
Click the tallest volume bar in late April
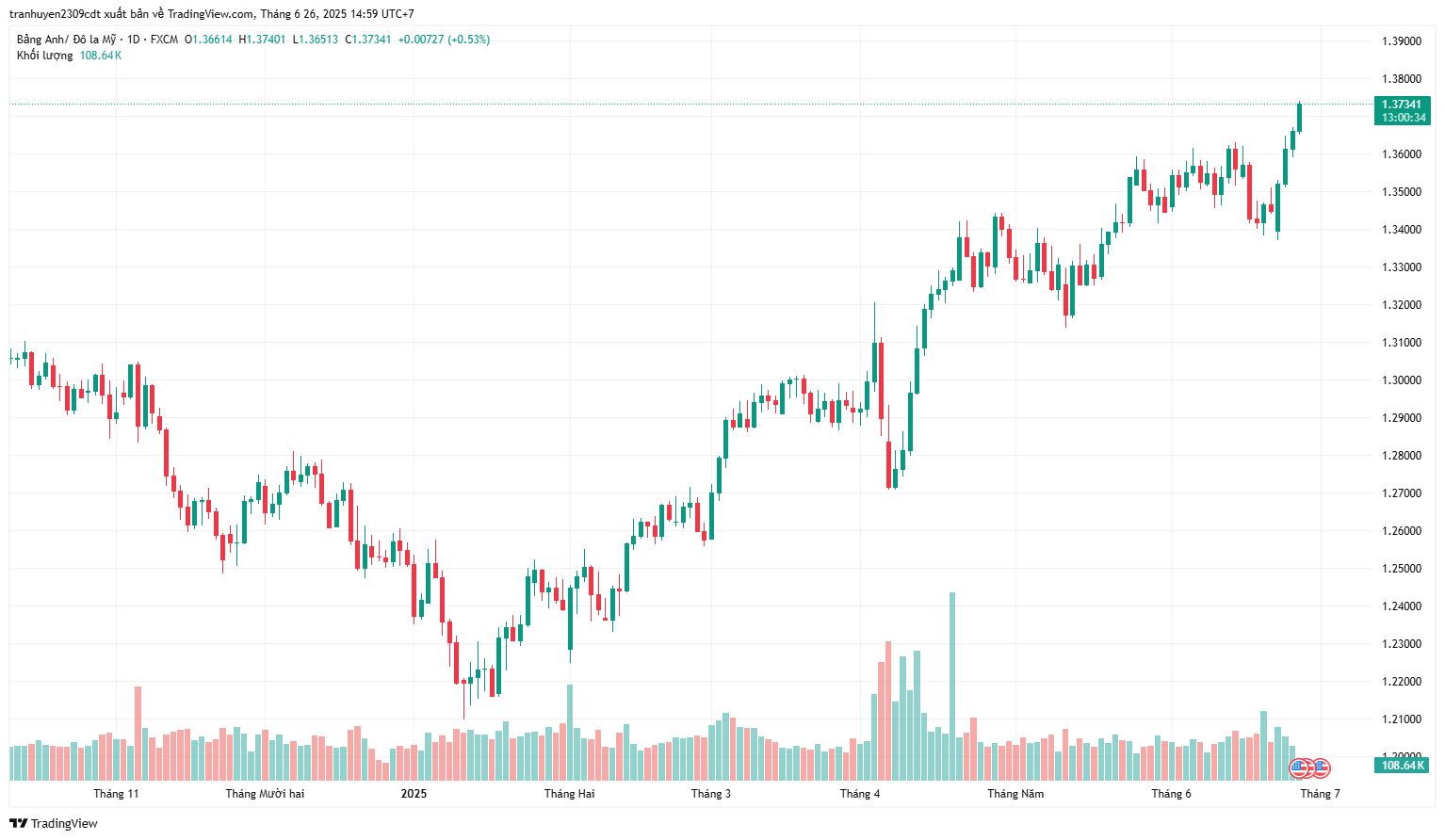(952, 686)
